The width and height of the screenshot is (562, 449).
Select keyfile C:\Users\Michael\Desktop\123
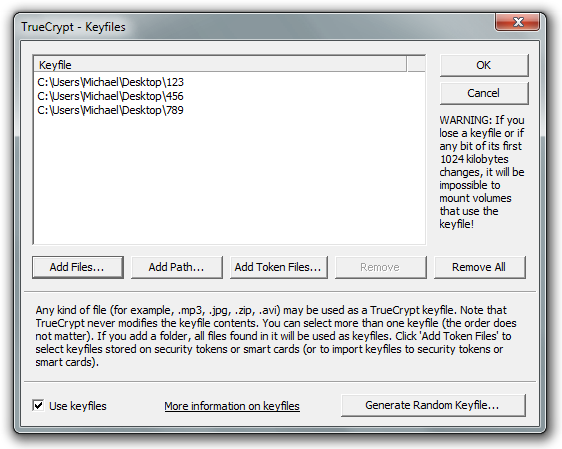coord(110,82)
